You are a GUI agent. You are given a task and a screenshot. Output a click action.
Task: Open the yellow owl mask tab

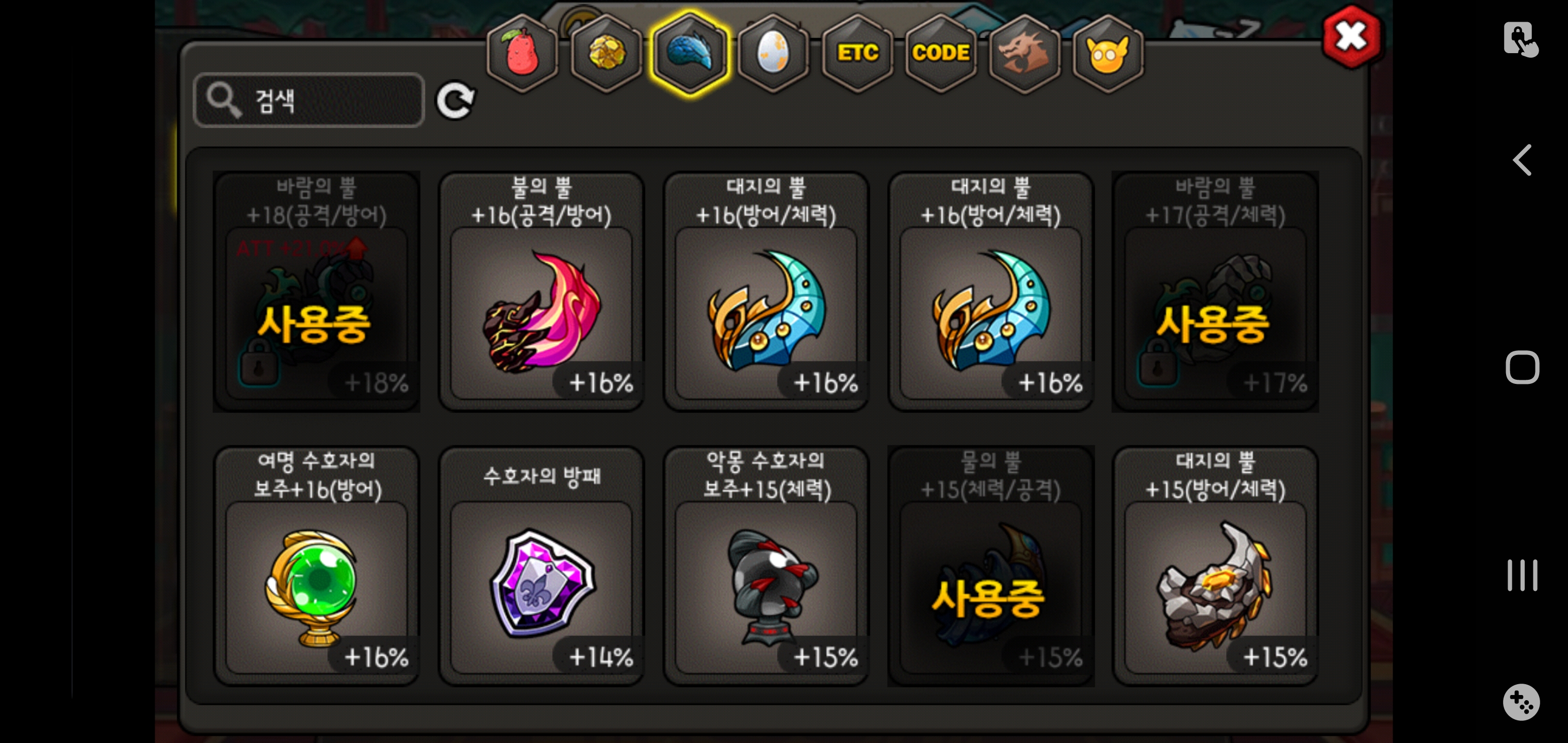[x=1108, y=54]
